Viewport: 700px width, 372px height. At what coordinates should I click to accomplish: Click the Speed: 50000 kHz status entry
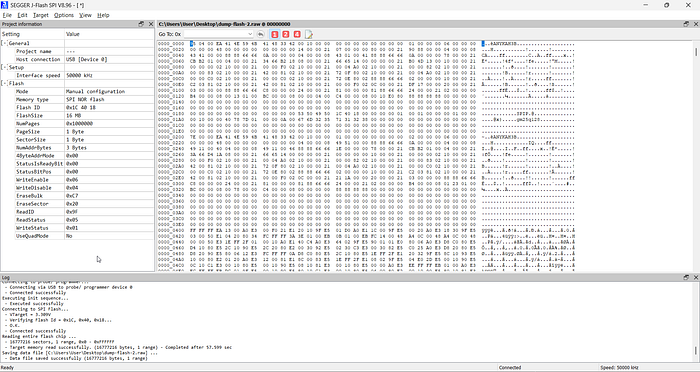click(620, 368)
